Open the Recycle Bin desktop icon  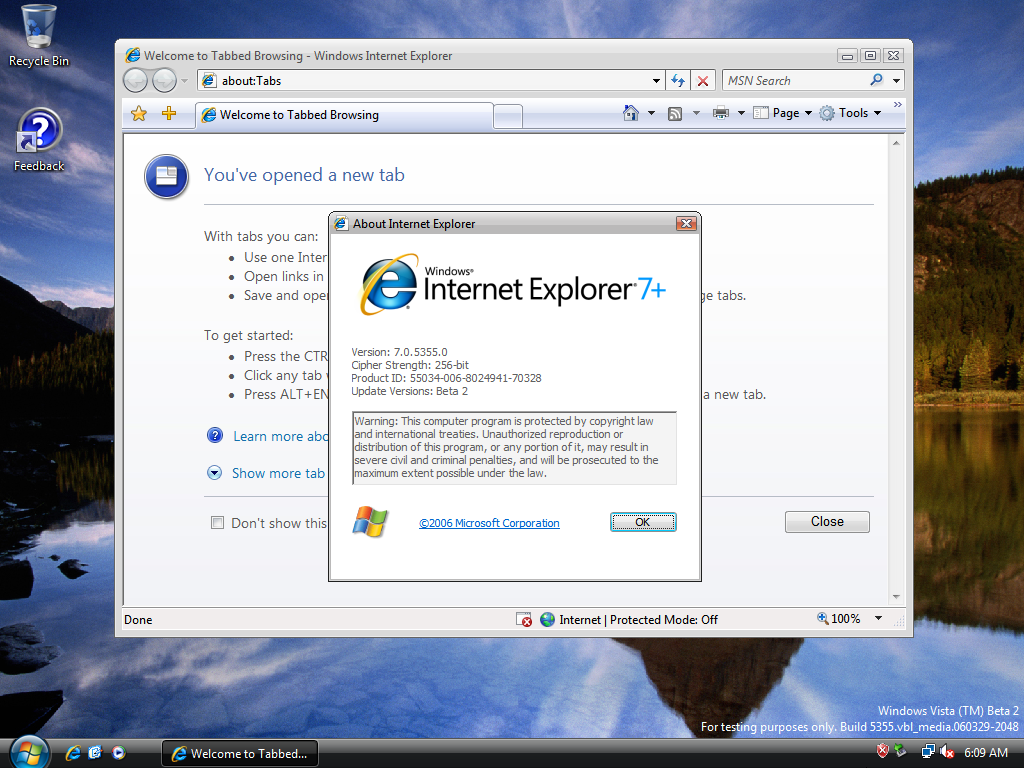tap(39, 36)
